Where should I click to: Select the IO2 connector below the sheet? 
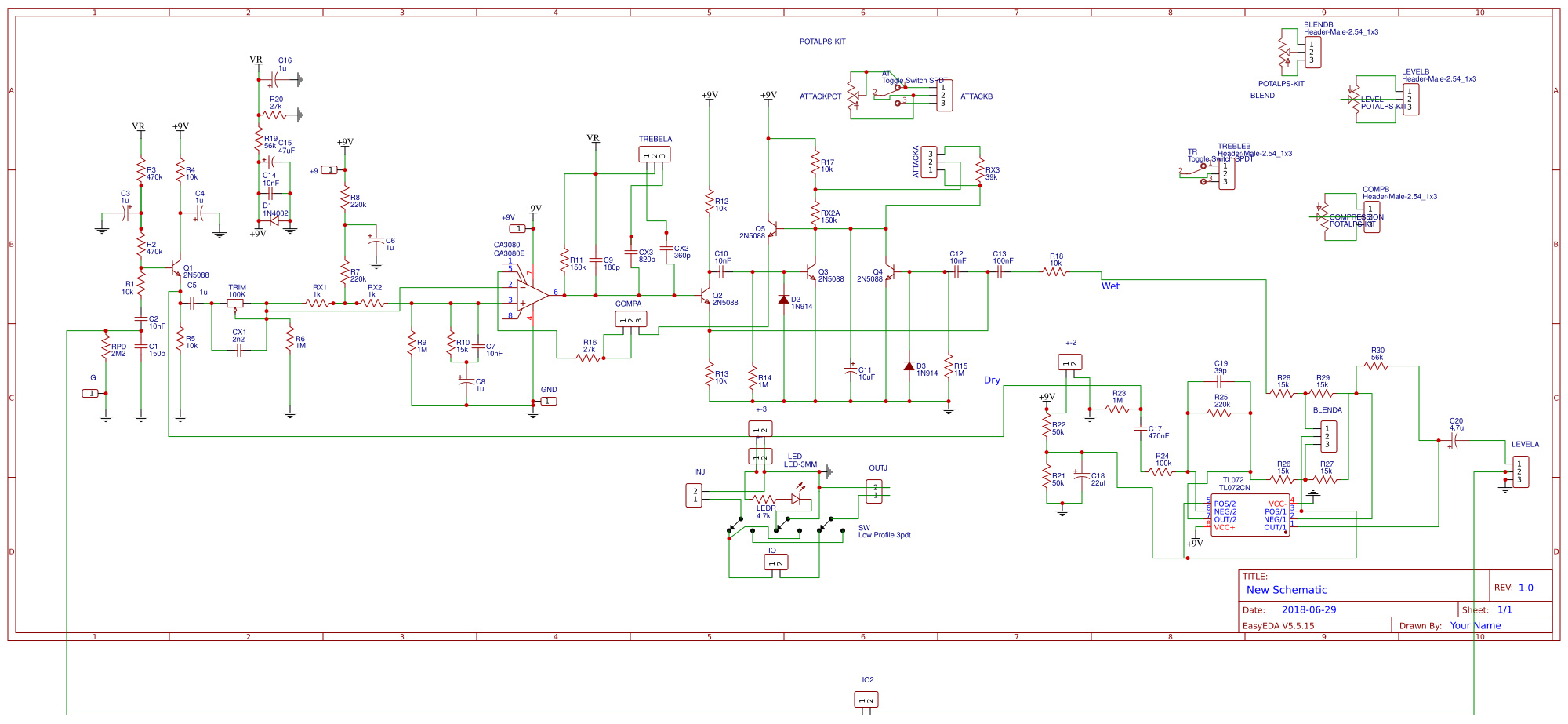click(866, 699)
